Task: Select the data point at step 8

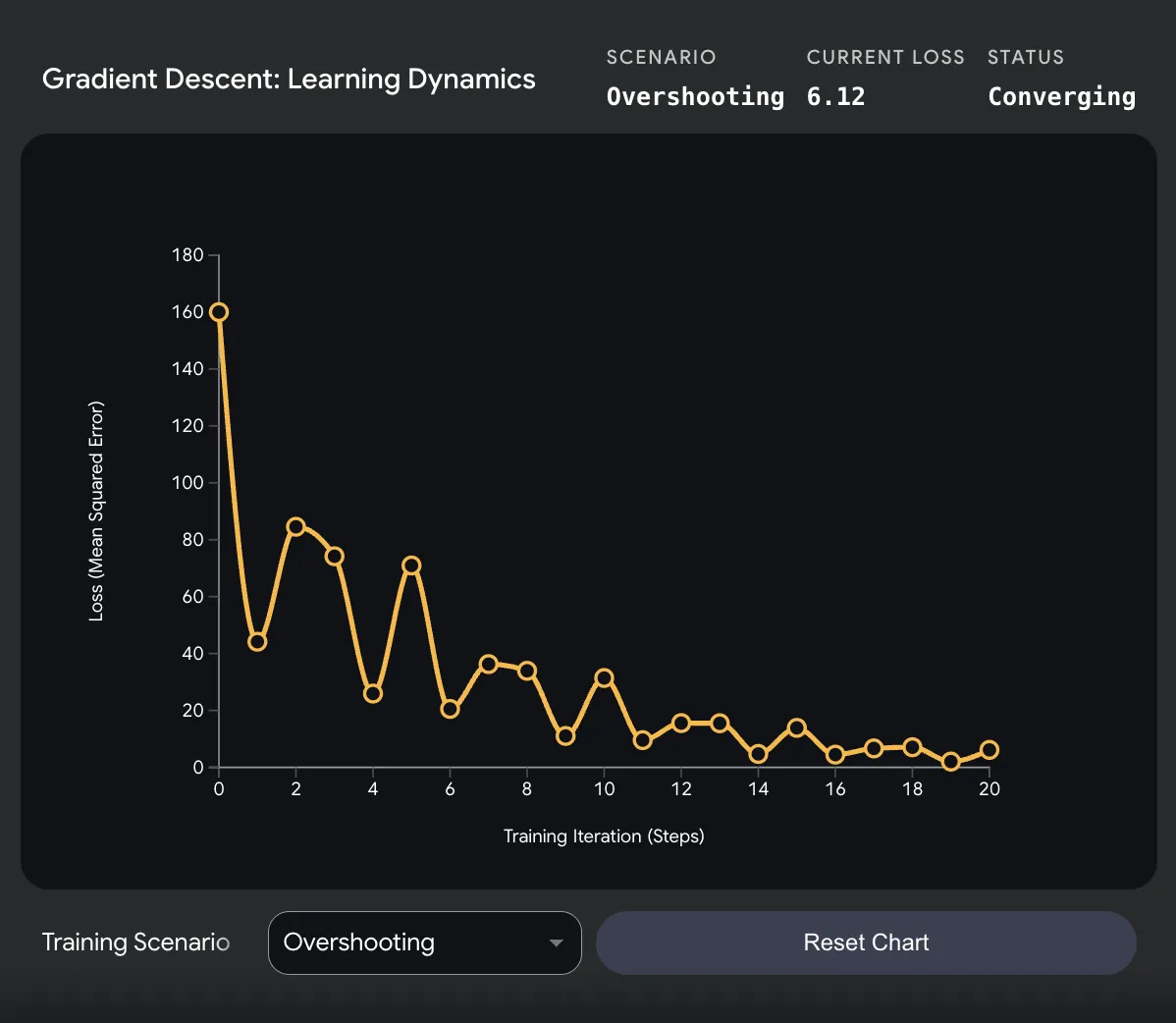Action: tap(527, 671)
